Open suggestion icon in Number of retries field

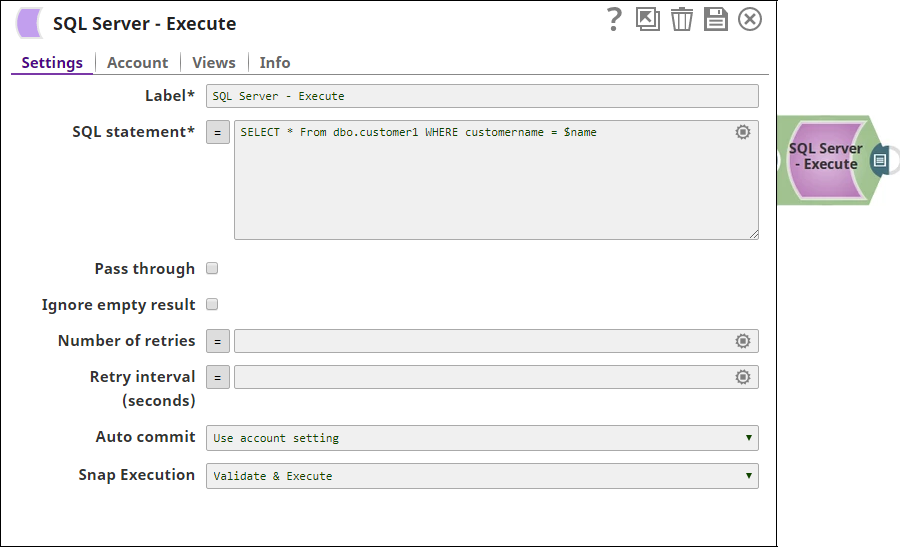pos(743,341)
